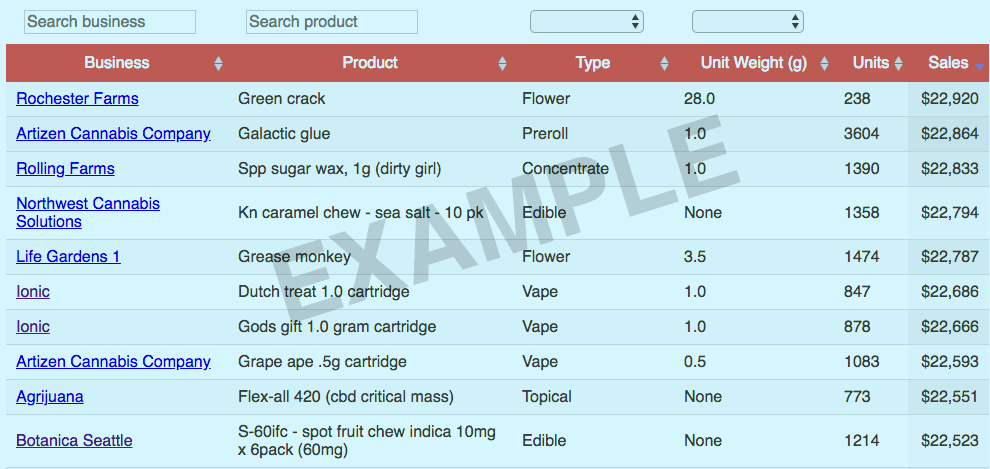The image size is (990, 469).
Task: Open Ionic link in Gods gift row
Action: click(33, 327)
